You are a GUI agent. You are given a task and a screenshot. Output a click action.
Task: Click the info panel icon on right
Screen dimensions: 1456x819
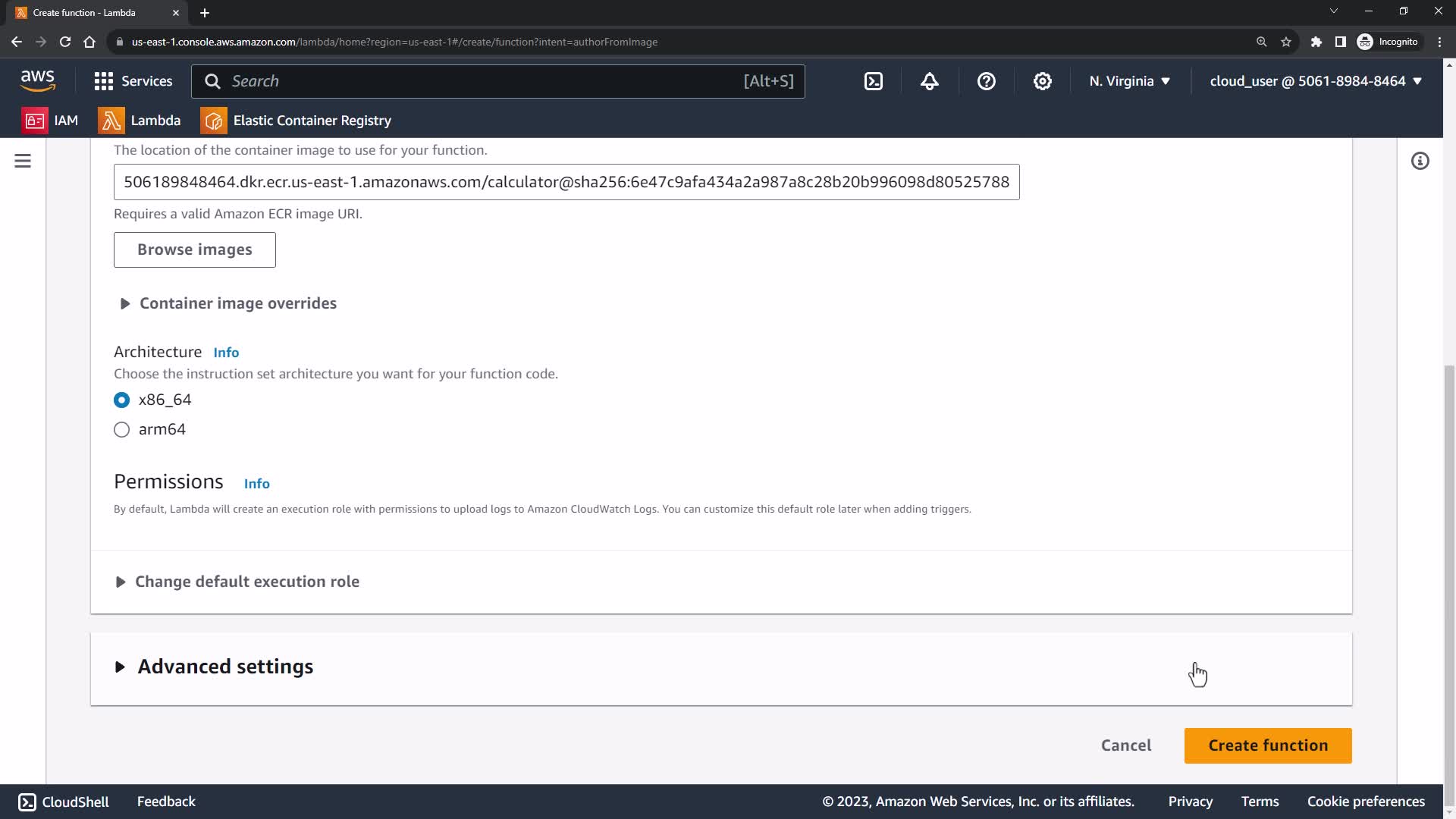[1420, 161]
